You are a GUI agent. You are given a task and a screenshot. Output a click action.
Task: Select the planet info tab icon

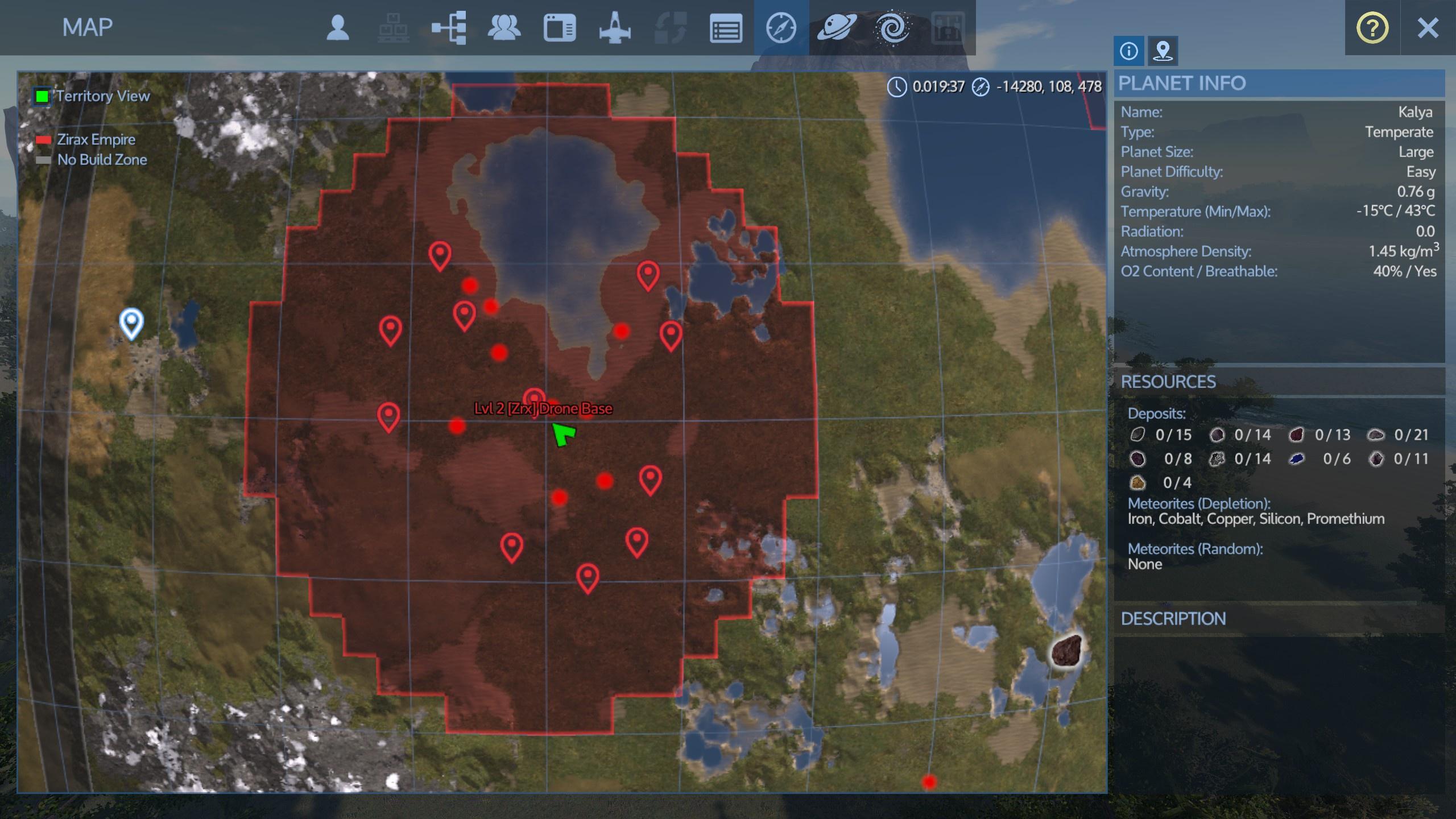(1128, 51)
